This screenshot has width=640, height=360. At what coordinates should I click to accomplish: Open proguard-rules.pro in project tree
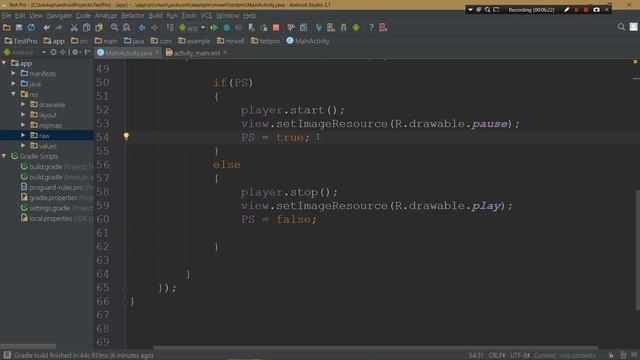(57, 187)
